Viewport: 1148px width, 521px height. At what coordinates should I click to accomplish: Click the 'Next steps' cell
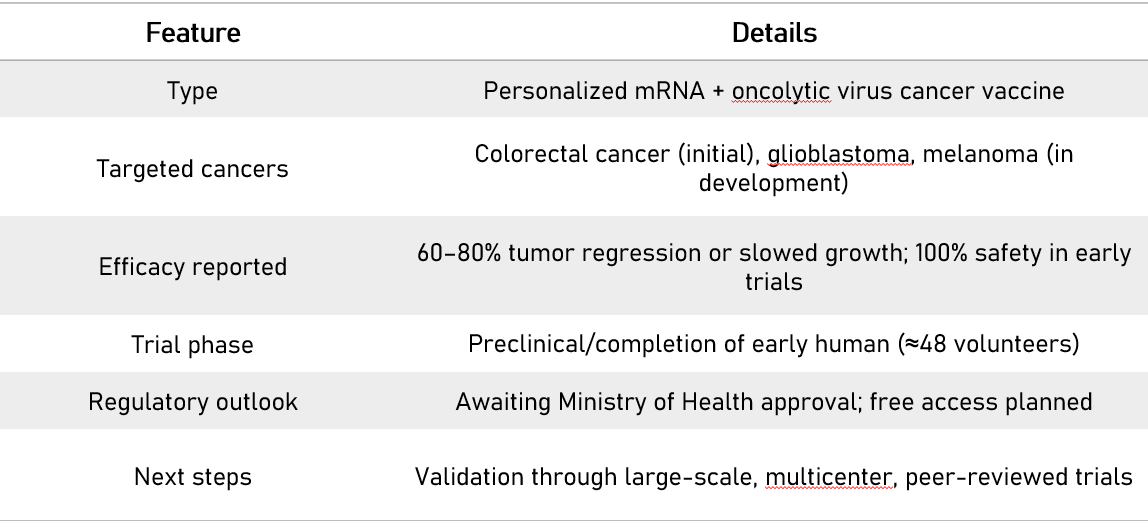pyautogui.click(x=193, y=477)
